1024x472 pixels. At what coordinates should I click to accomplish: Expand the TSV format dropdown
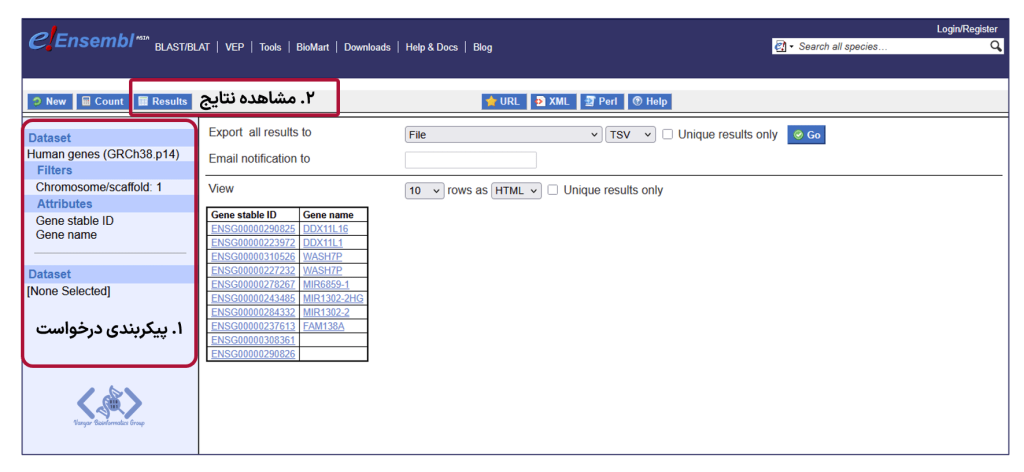point(630,134)
